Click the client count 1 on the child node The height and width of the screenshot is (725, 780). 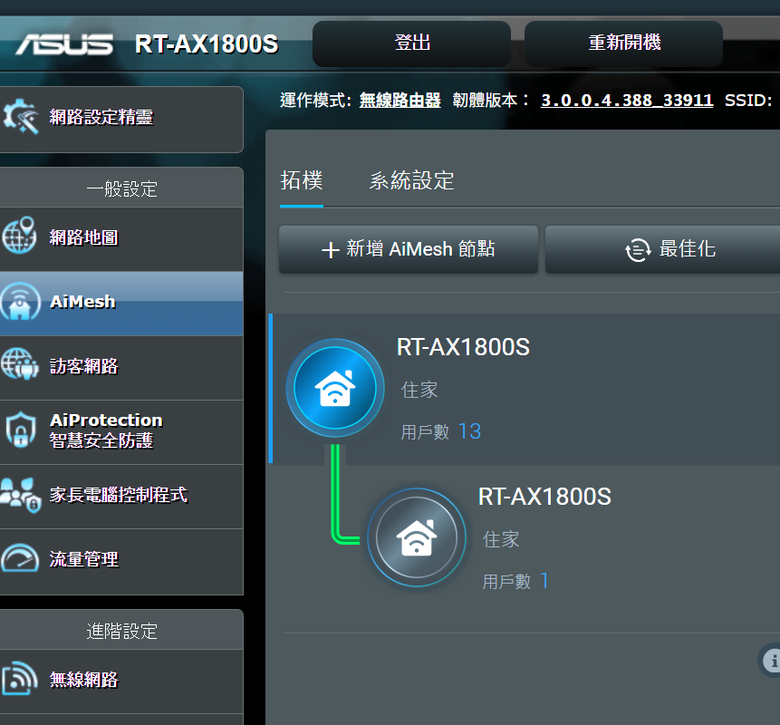pyautogui.click(x=544, y=581)
